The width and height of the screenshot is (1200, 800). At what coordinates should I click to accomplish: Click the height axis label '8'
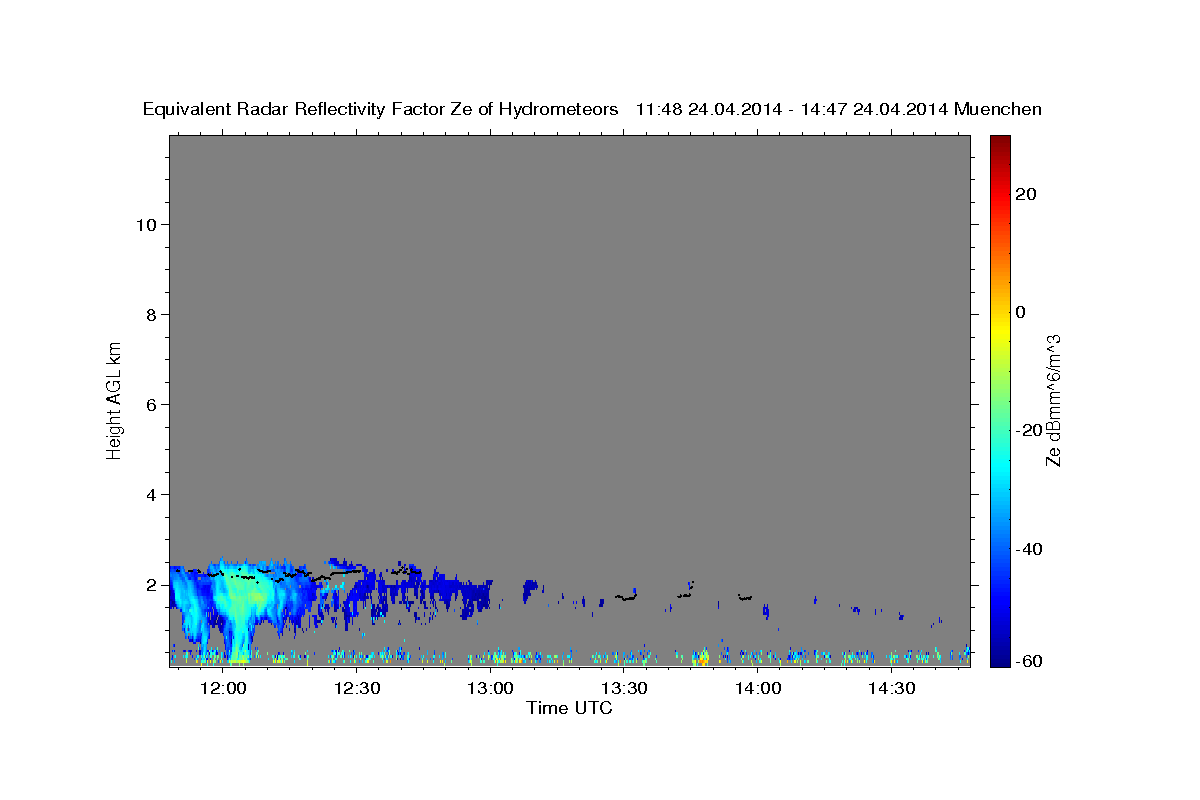pos(152,314)
